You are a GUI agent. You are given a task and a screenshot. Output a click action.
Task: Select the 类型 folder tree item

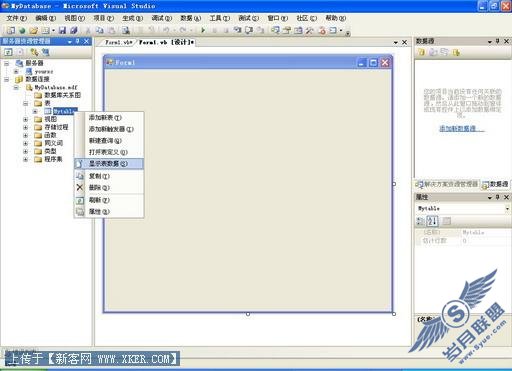[50, 151]
